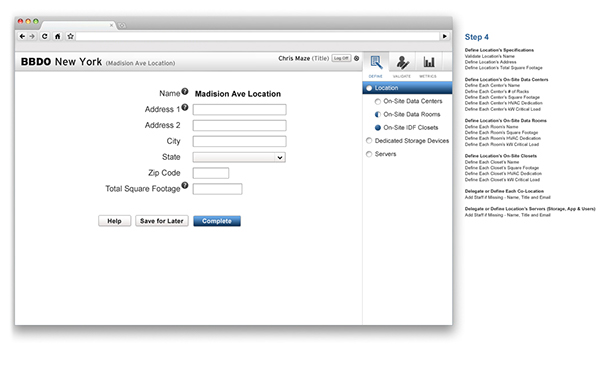Click the Total Square Footage field
600x388 pixels.
tap(217, 189)
